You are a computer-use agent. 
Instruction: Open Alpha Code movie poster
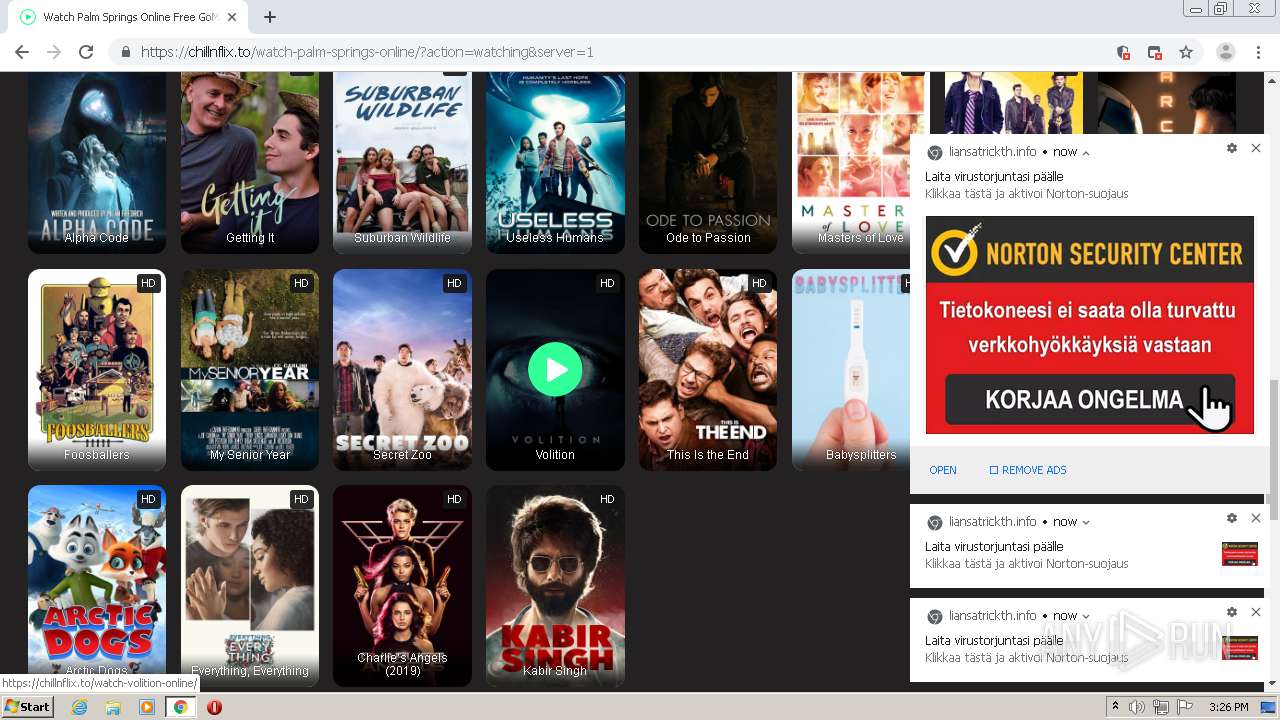(x=97, y=162)
